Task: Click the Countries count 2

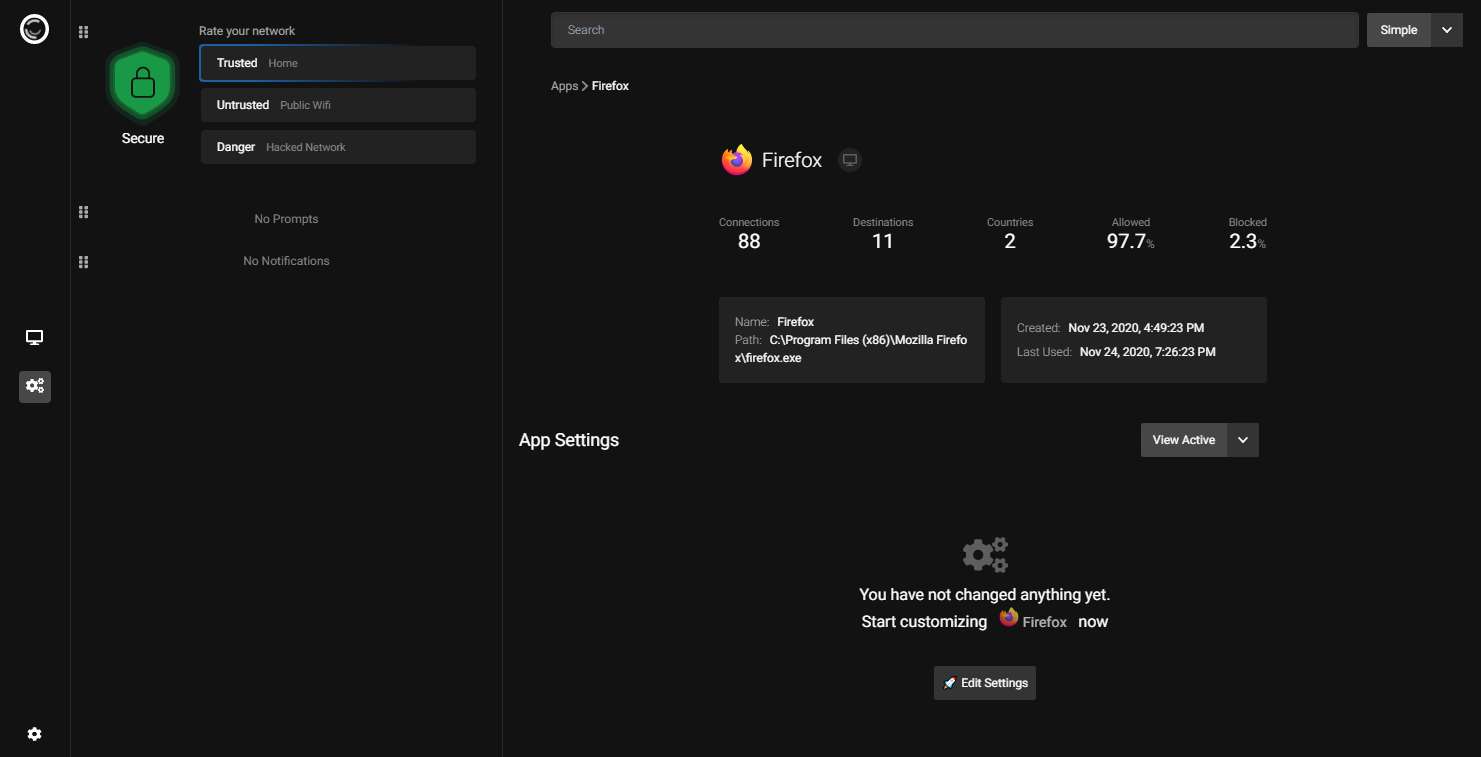Action: [1010, 241]
